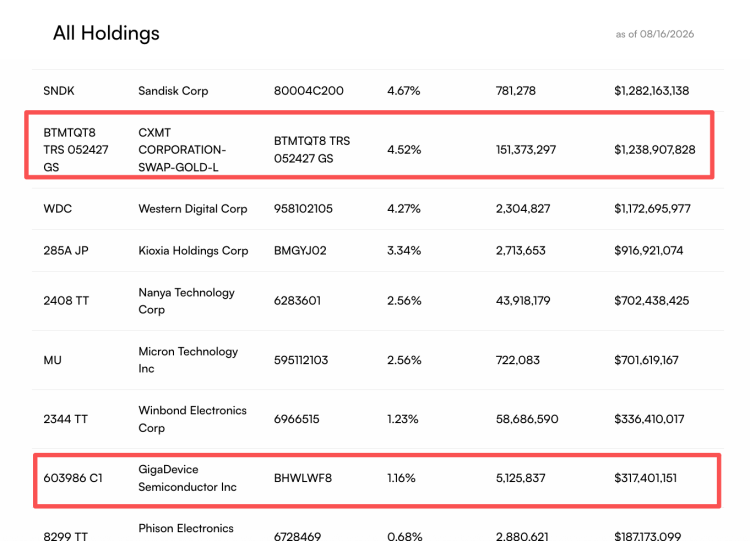This screenshot has height=541, width=750.
Task: Click share count 43,918,179
Action: 523,301
